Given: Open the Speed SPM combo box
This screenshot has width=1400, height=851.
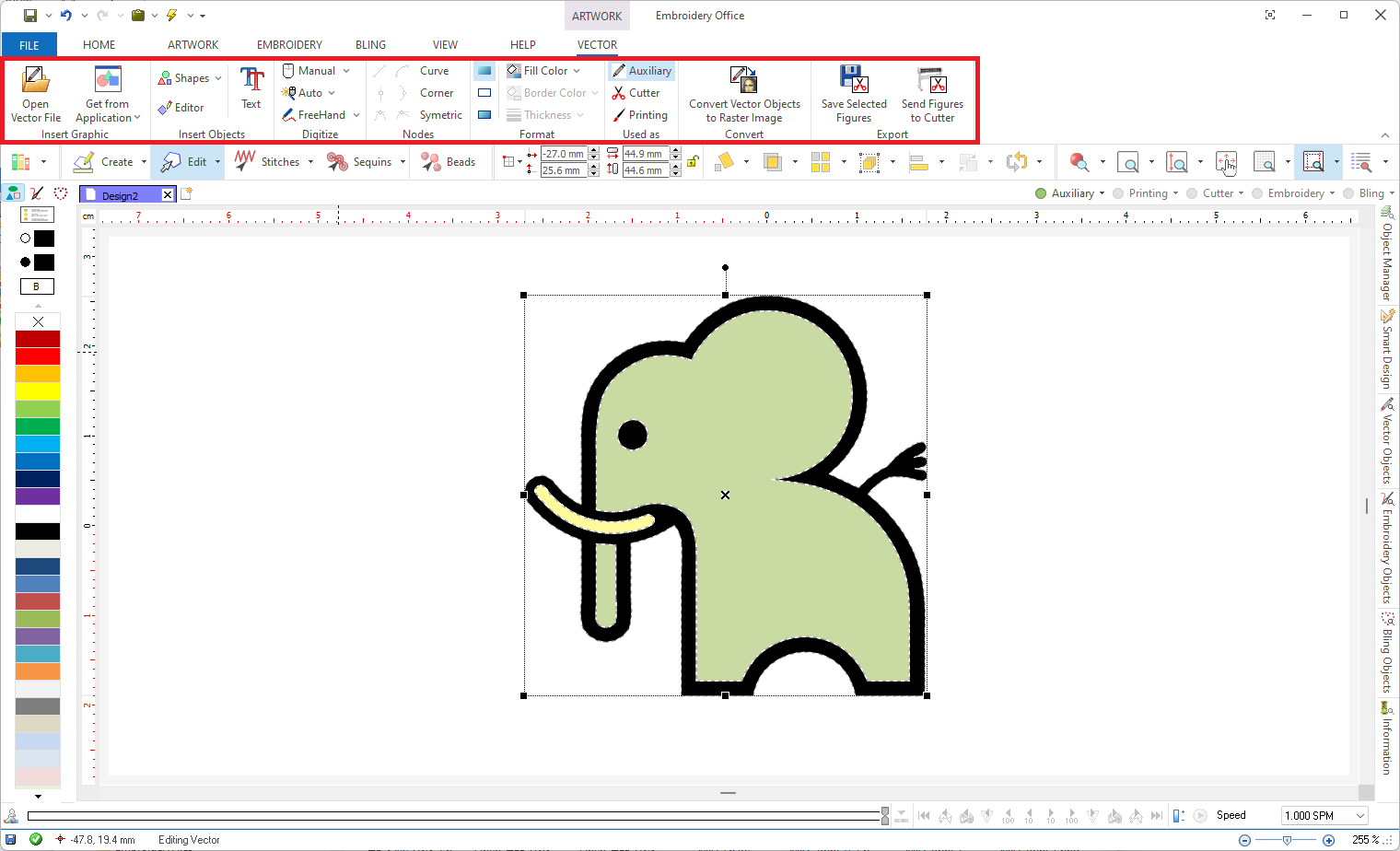Looking at the screenshot, I should click(1324, 815).
